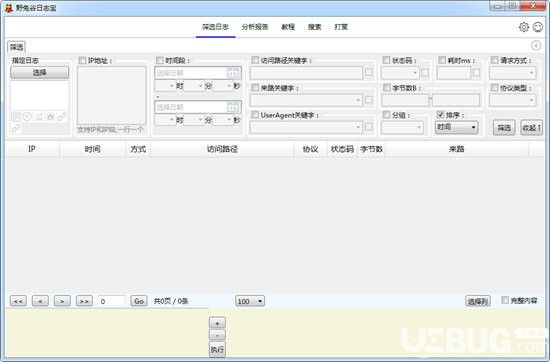
Task: Uncheck the 排序 checkbox
Action: point(440,114)
